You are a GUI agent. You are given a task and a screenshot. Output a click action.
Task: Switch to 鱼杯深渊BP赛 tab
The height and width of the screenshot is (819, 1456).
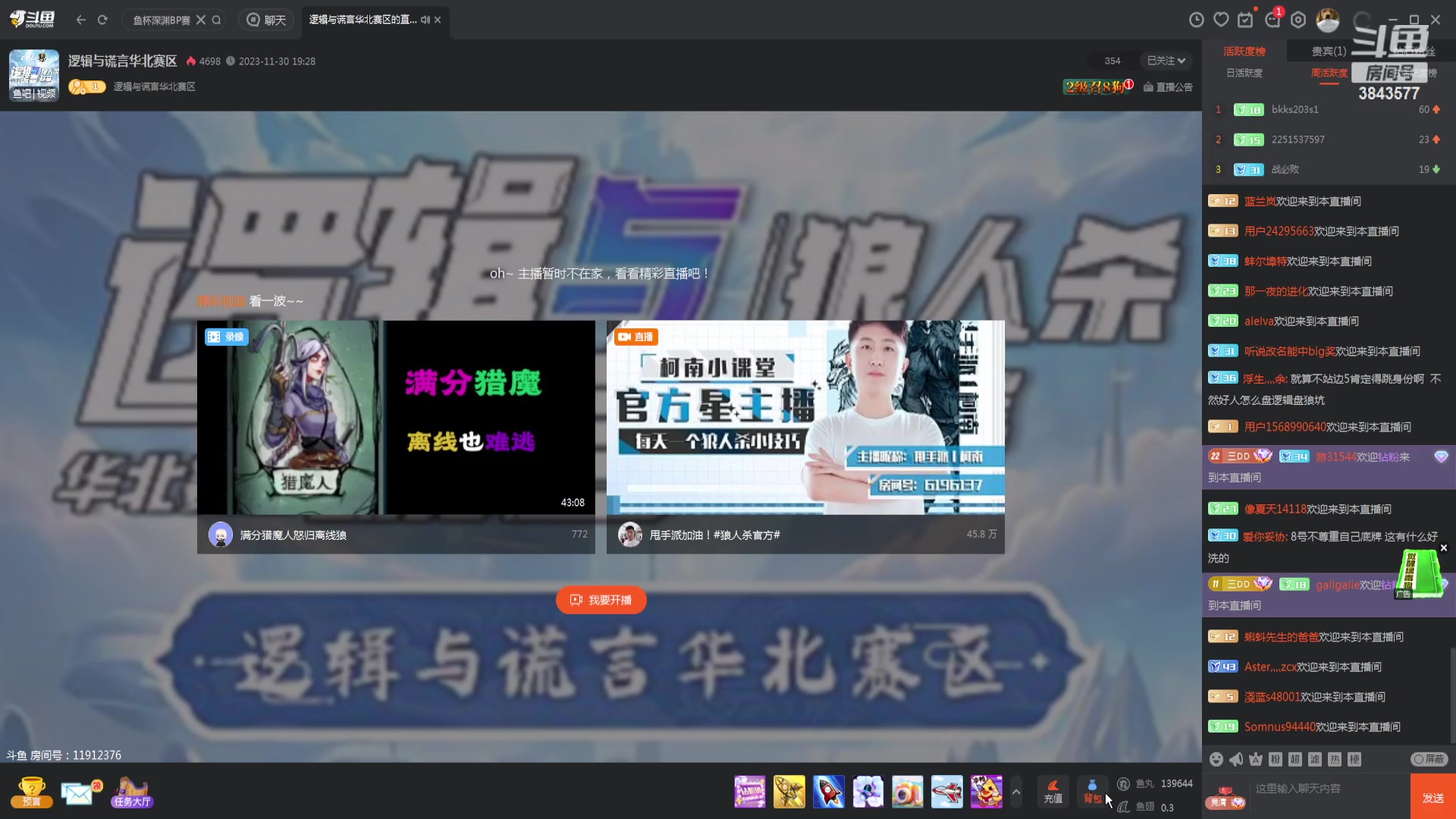tap(162, 20)
